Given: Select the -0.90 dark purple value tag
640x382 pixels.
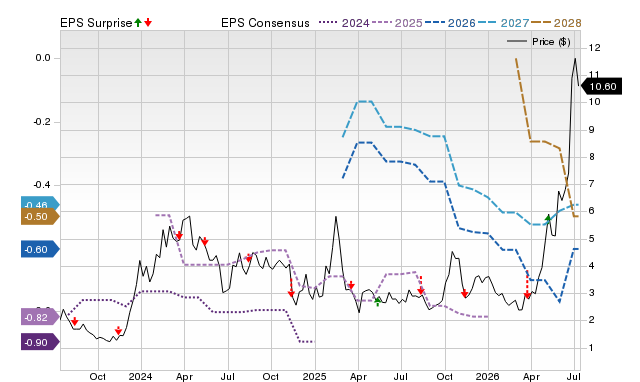Looking at the screenshot, I should (x=40, y=342).
